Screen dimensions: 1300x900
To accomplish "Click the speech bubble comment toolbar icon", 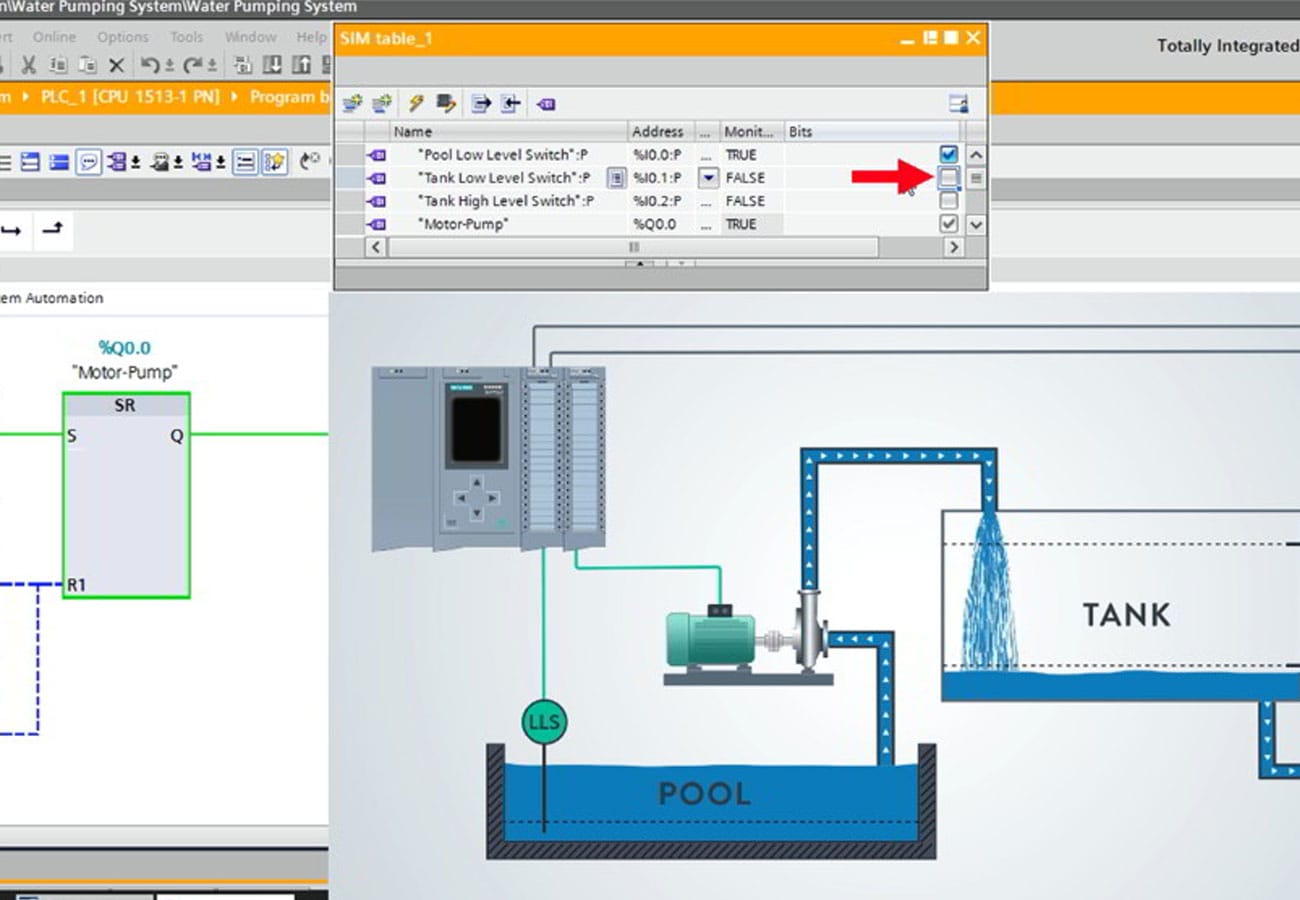I will (x=89, y=162).
